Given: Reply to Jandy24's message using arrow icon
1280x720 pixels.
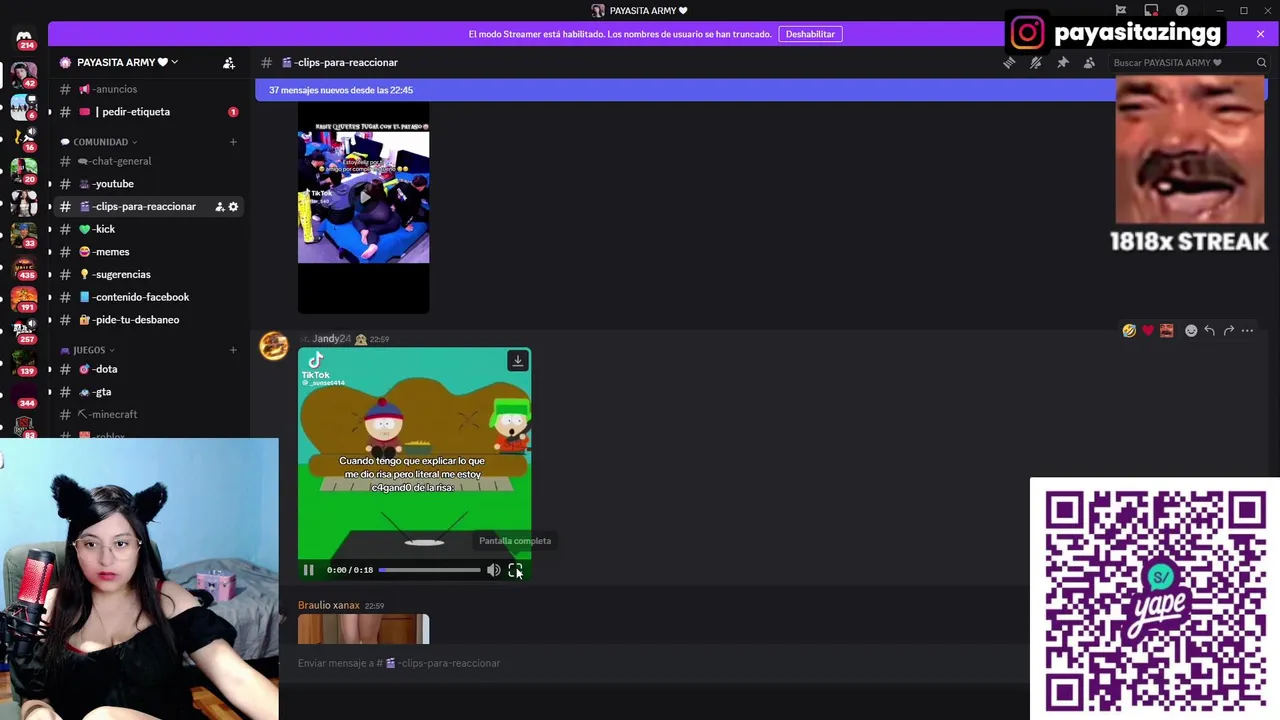Looking at the screenshot, I should click(1209, 331).
